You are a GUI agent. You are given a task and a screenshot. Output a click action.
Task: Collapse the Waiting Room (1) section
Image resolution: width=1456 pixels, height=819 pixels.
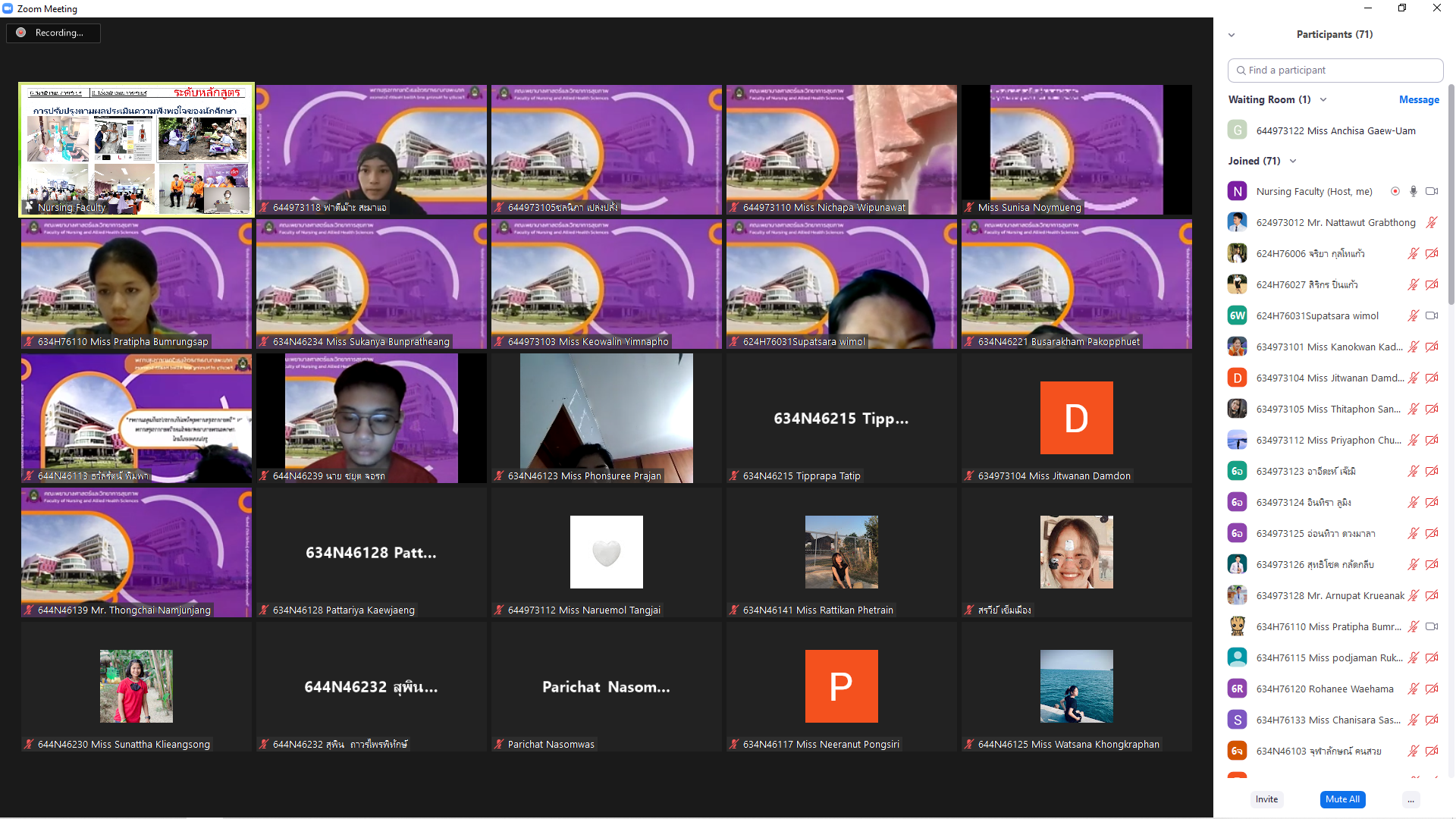1323,100
